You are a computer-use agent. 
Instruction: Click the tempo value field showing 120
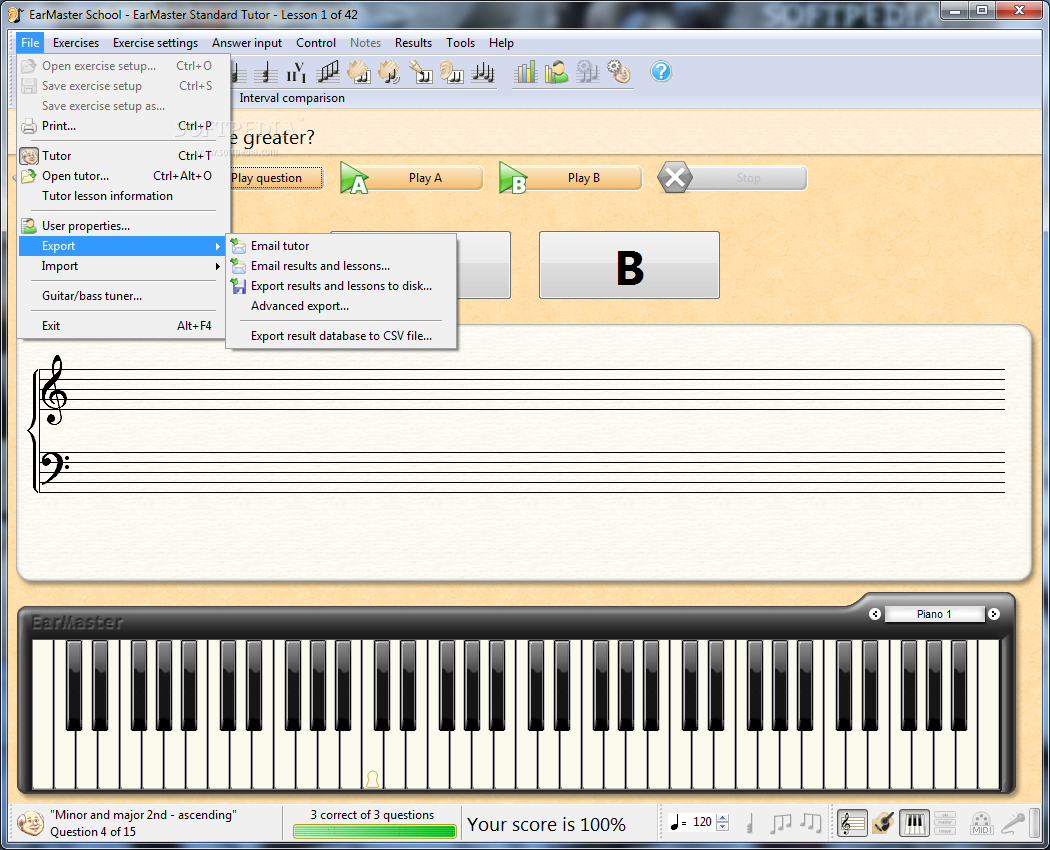tap(702, 822)
